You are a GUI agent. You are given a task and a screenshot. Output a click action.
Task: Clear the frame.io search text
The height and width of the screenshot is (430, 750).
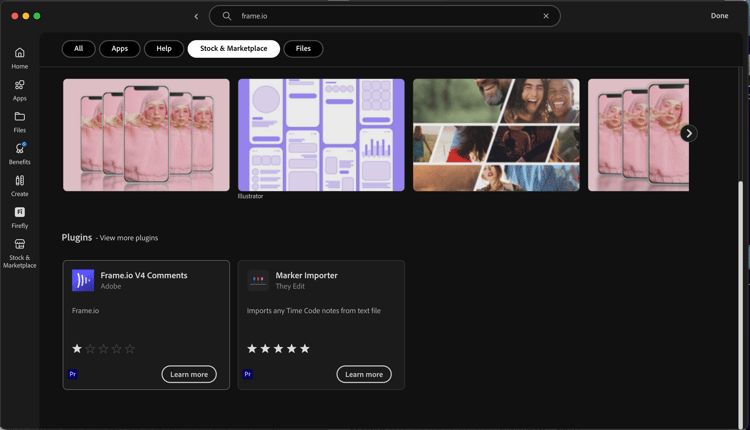(546, 16)
